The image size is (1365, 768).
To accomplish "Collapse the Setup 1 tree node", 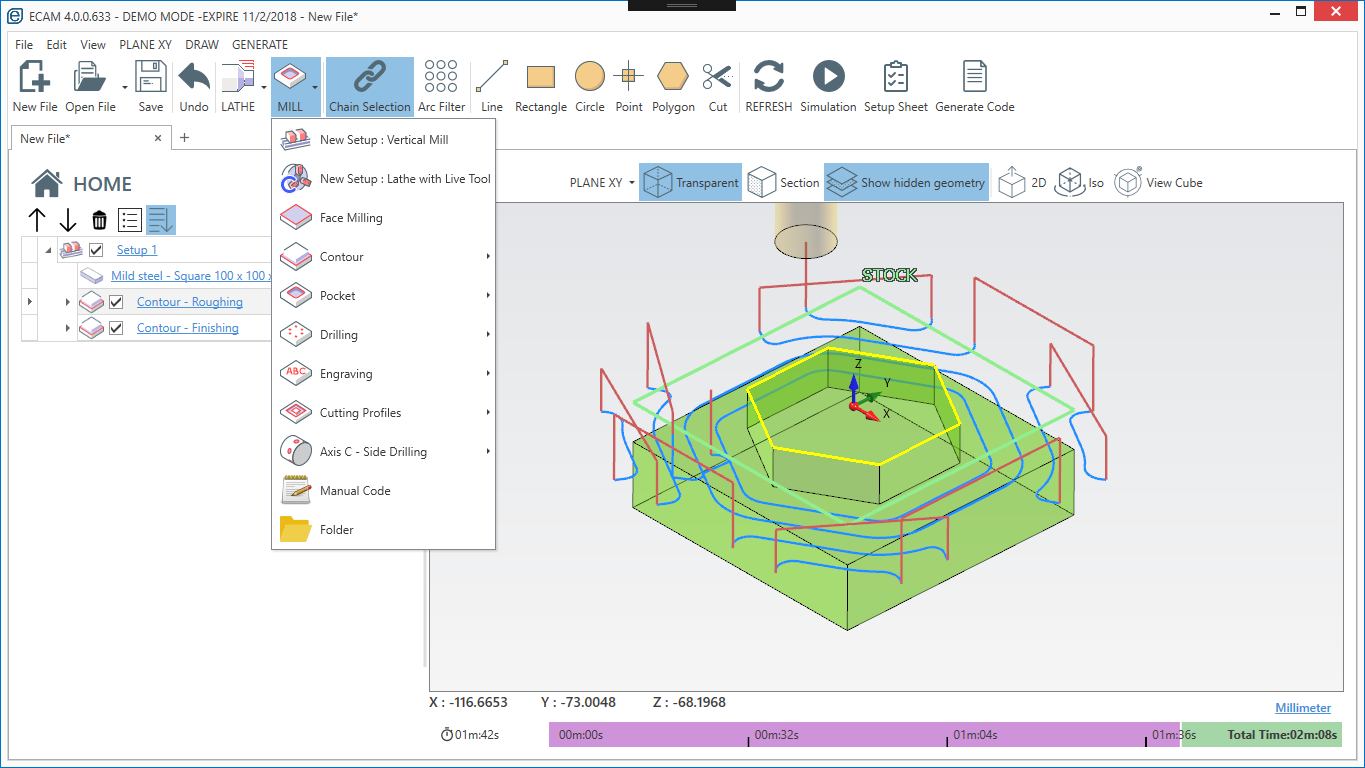I will tap(47, 249).
